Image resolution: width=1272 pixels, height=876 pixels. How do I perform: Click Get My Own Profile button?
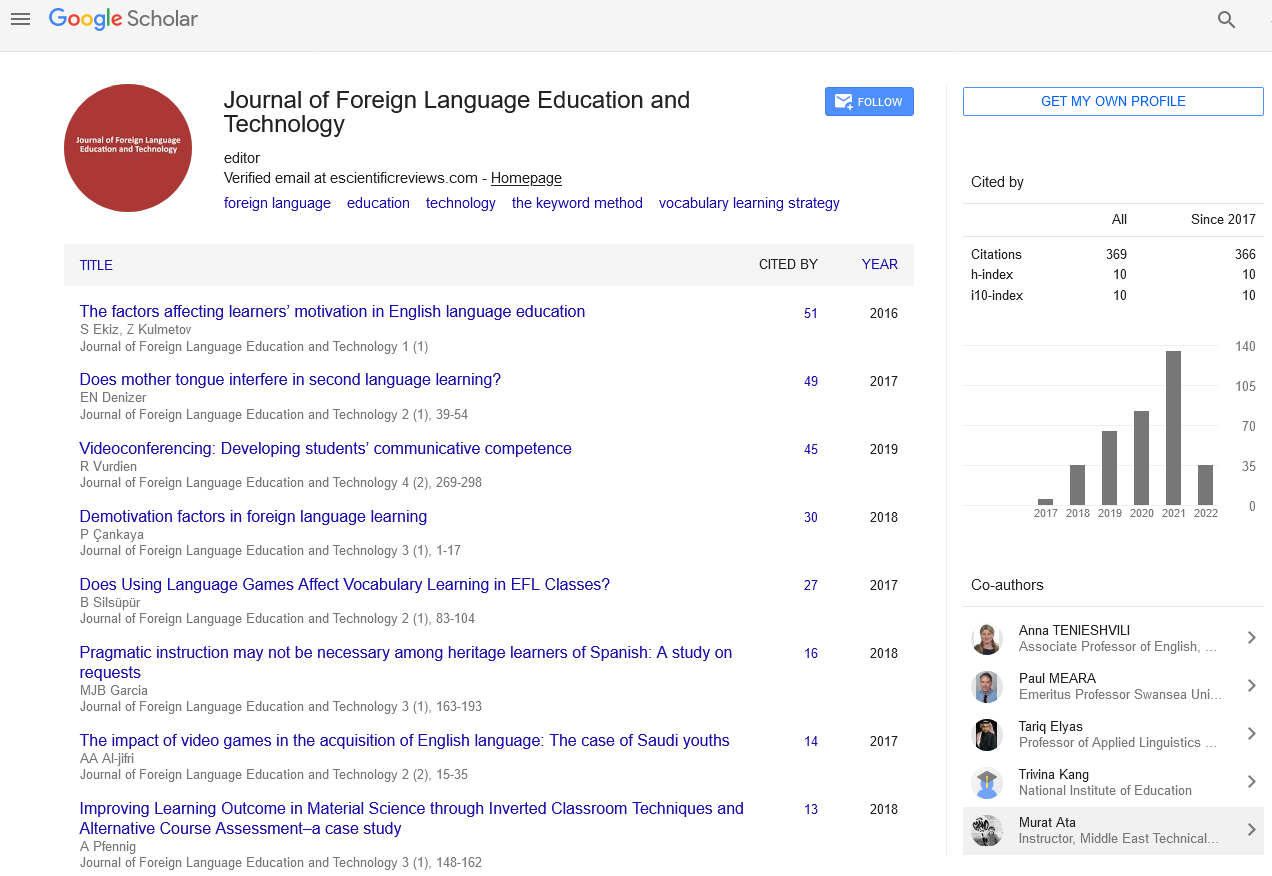[x=1113, y=102]
